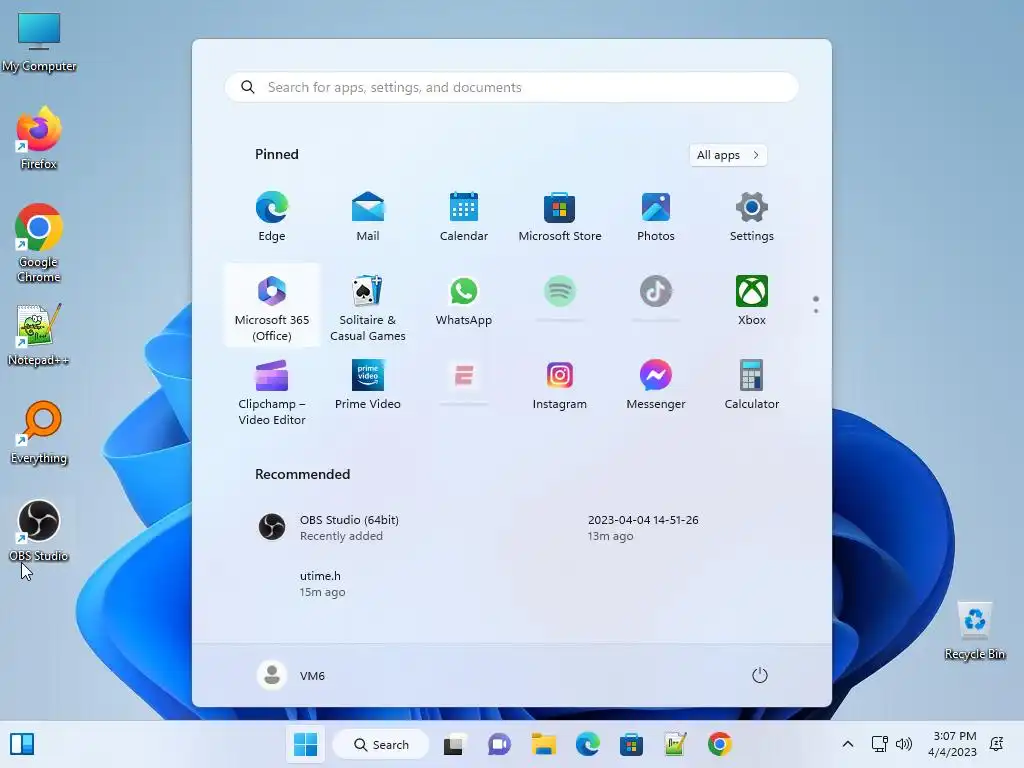Open the VM6 user account menu
This screenshot has width=1024, height=768.
(x=291, y=675)
